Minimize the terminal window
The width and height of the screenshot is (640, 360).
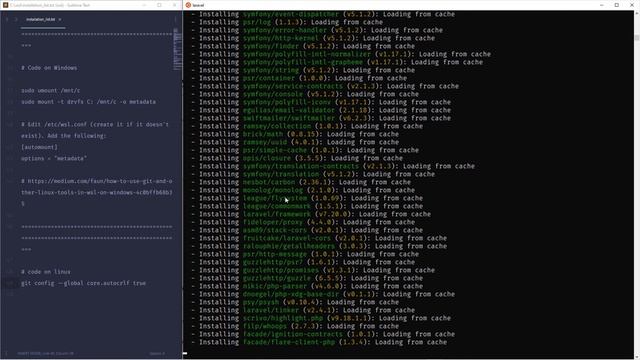click(x=602, y=5)
